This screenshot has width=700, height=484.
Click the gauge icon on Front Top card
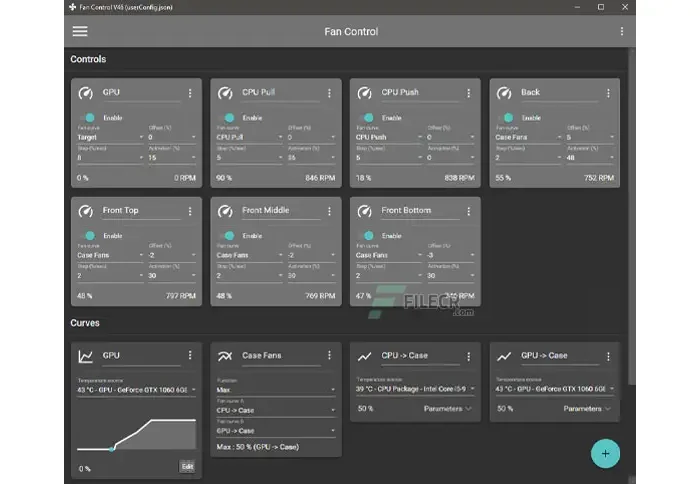[x=85, y=212]
